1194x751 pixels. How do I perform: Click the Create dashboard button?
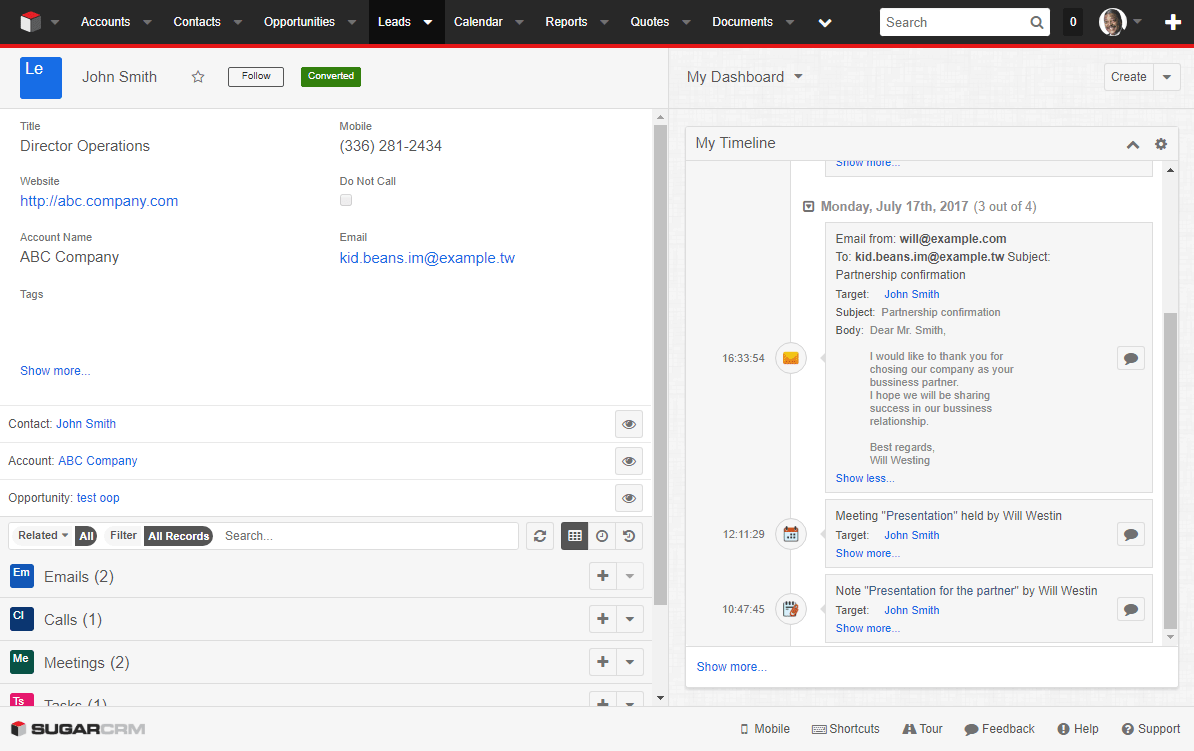click(1129, 77)
